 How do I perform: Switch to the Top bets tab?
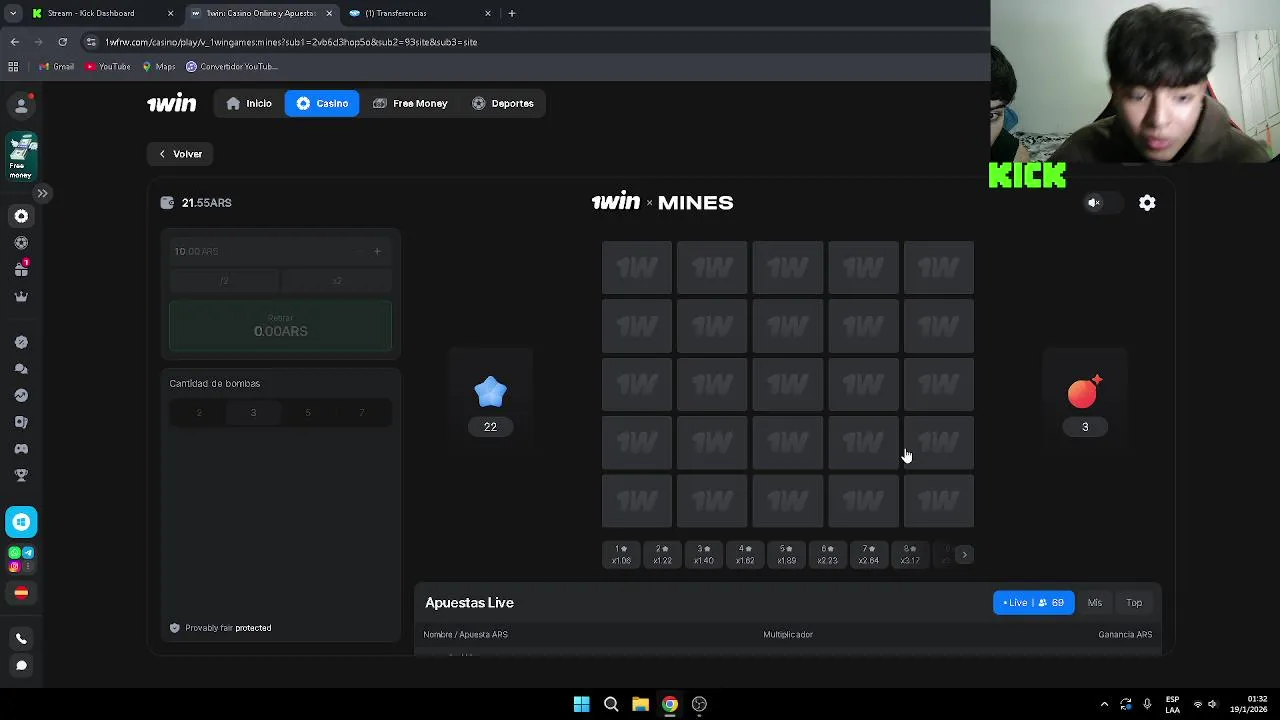1134,603
